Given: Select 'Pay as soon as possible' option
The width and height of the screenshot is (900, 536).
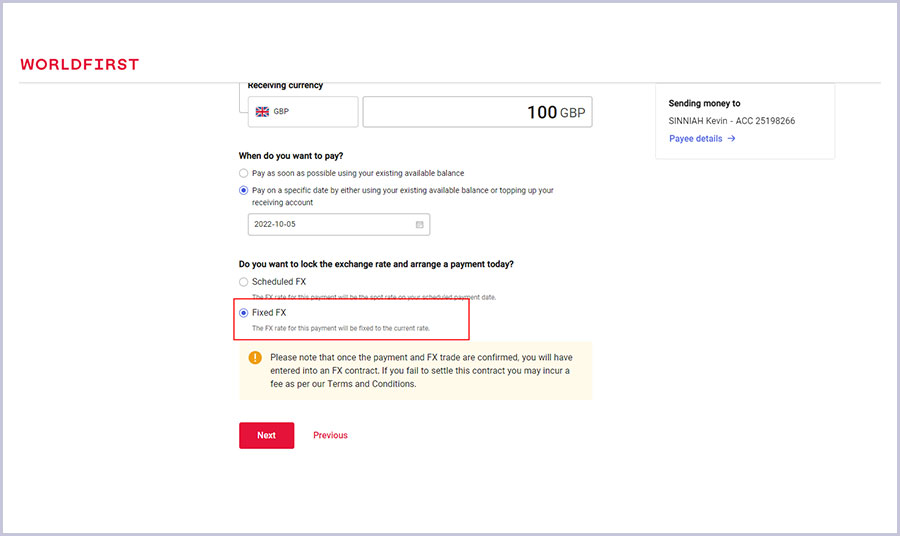Looking at the screenshot, I should click(x=244, y=173).
